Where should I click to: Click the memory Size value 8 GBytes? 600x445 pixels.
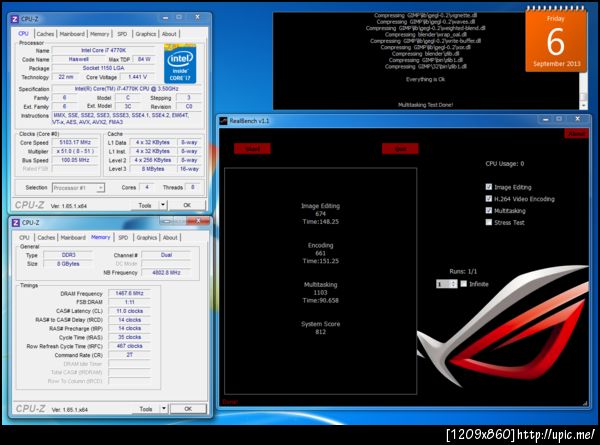click(68, 264)
